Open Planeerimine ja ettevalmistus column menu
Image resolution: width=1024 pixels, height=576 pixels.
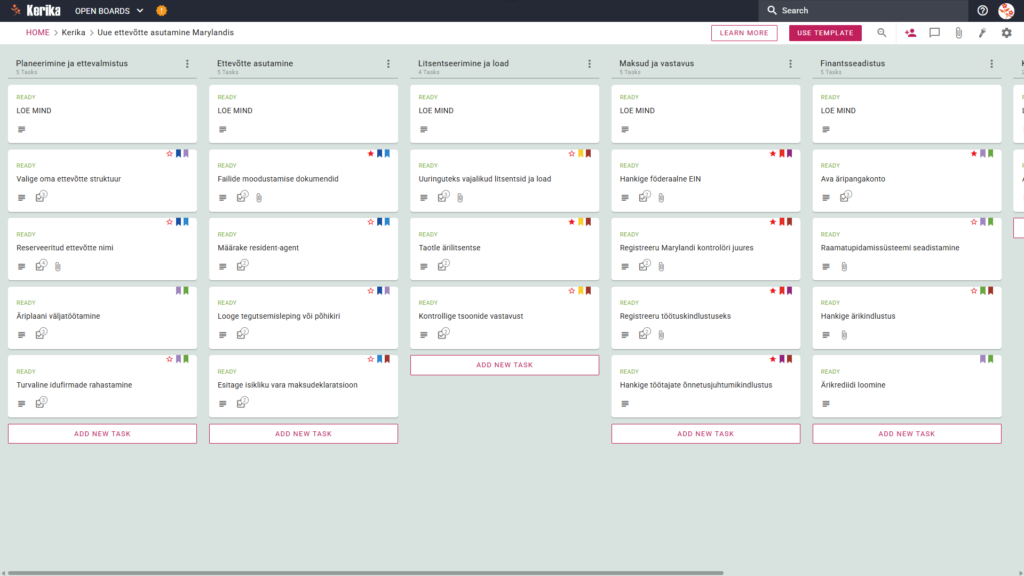(x=187, y=64)
